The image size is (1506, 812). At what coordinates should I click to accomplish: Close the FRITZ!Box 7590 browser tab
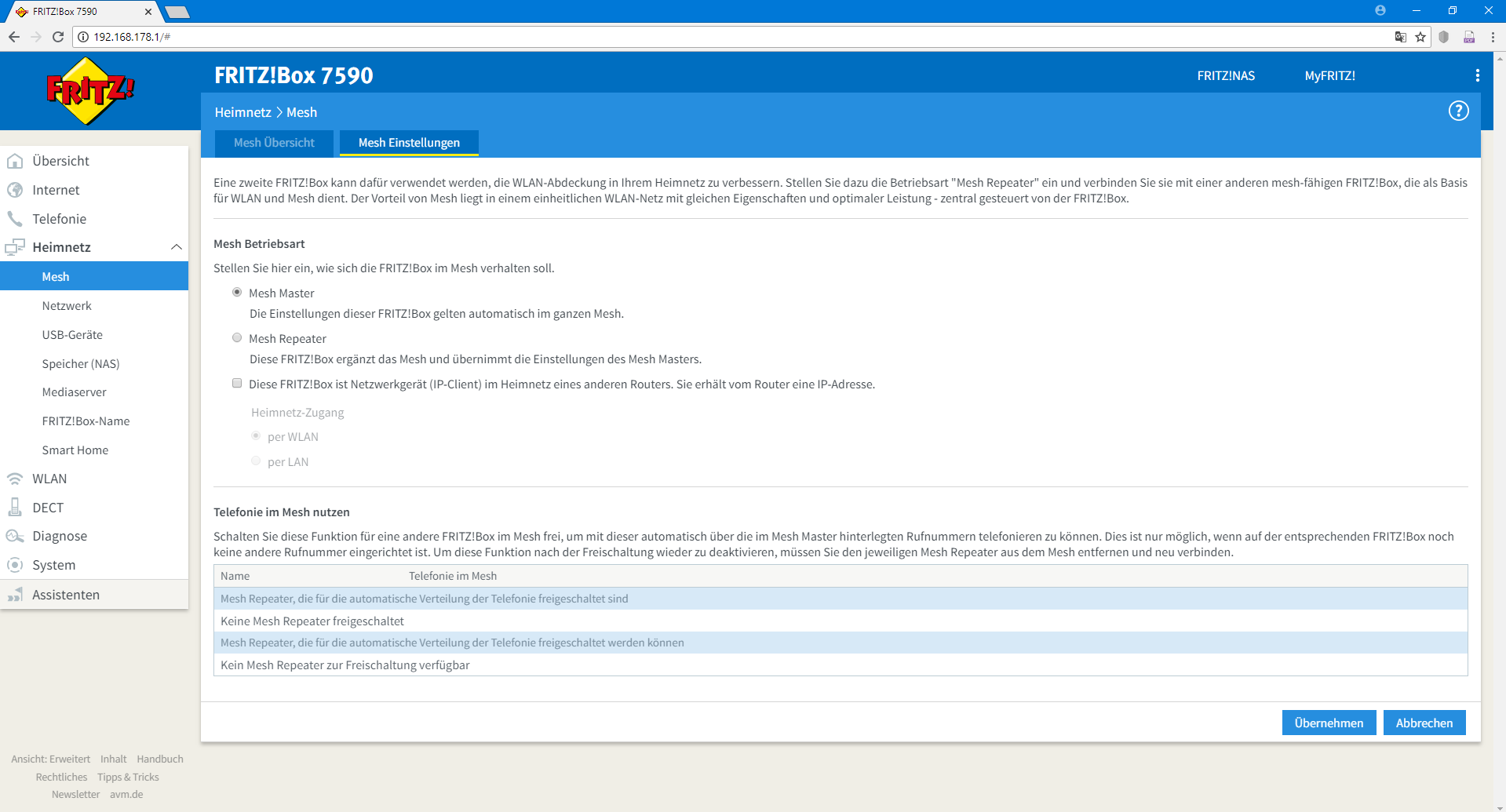point(148,12)
